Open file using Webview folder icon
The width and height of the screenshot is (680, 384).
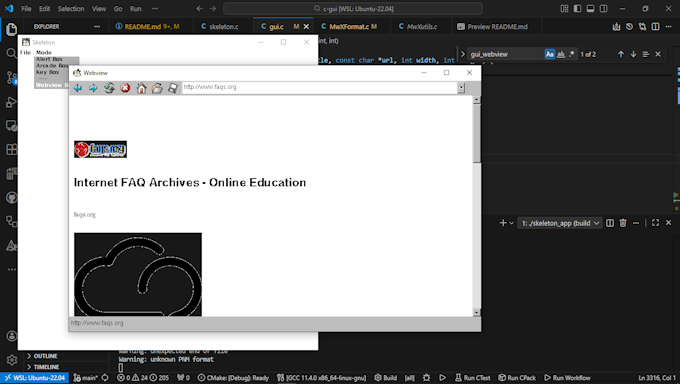coord(157,88)
